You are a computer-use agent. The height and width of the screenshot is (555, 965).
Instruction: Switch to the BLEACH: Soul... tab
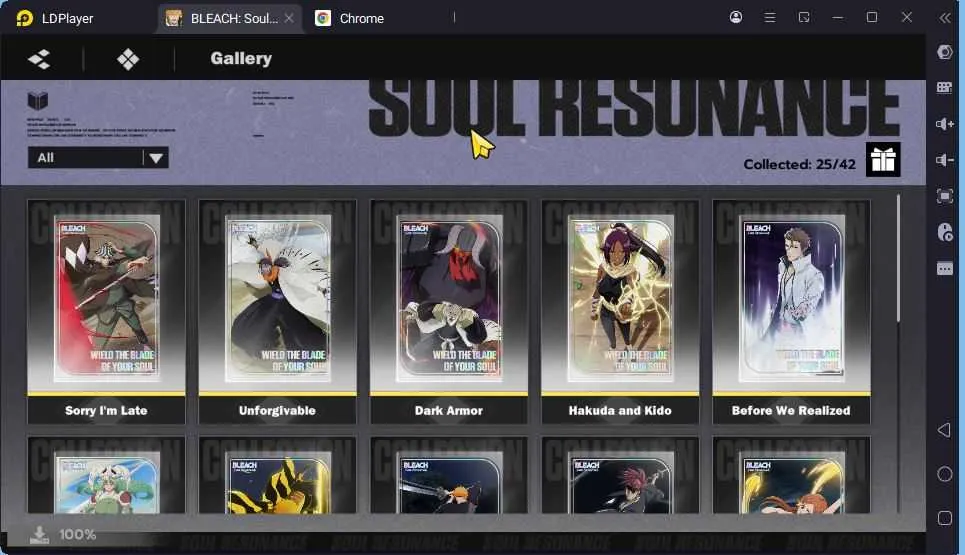[x=228, y=18]
